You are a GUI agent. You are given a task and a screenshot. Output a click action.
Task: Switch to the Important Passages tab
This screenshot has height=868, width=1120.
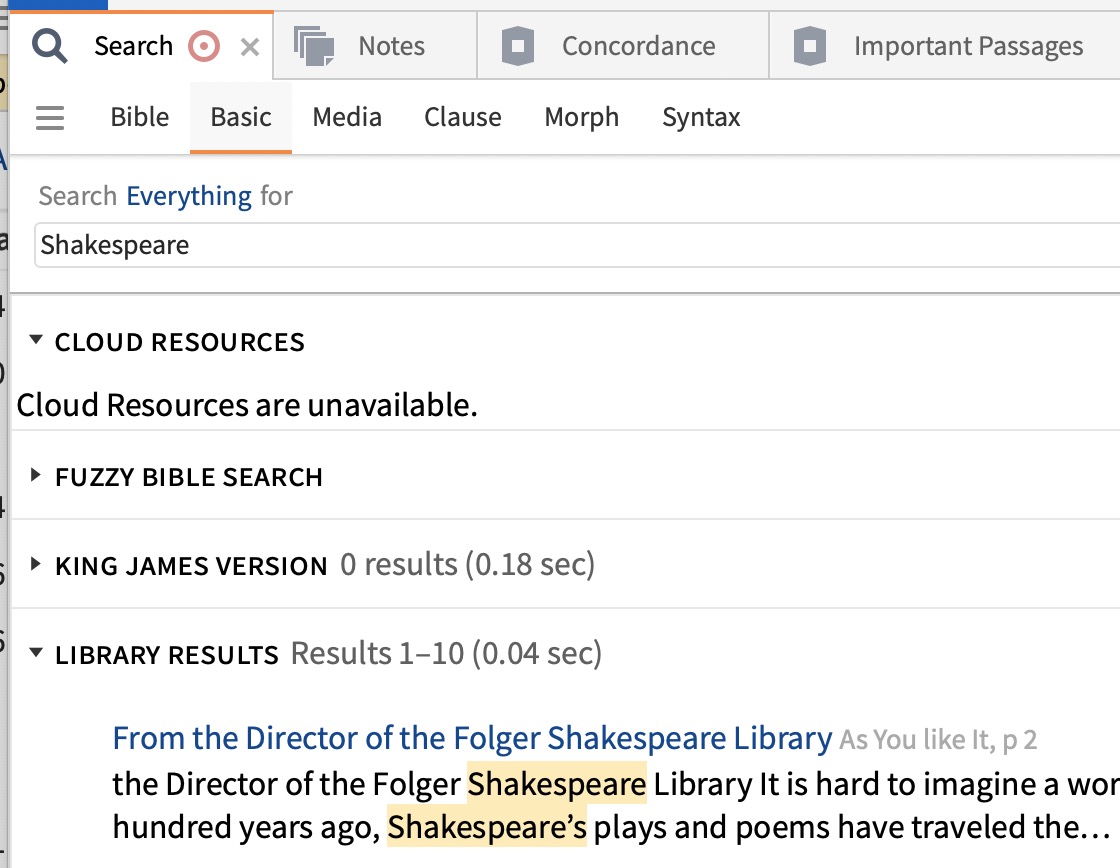point(944,46)
